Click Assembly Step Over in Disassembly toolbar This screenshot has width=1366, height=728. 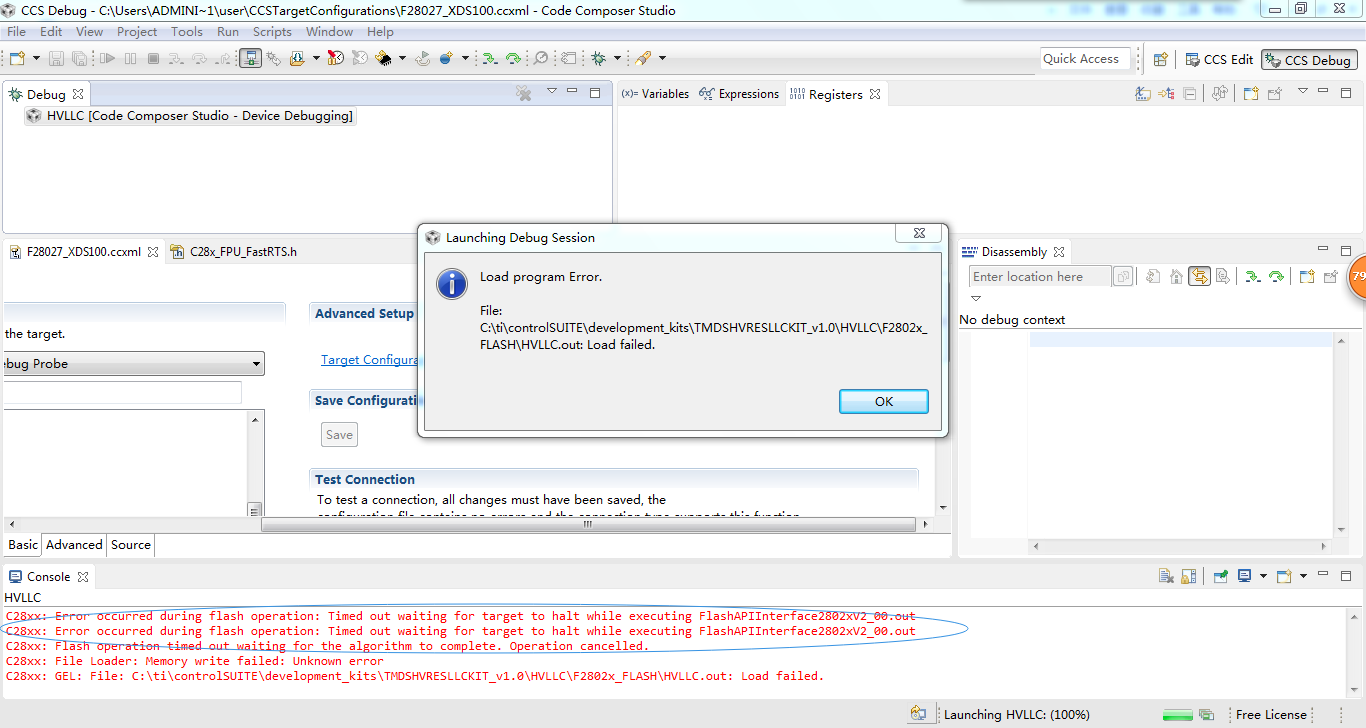tap(1276, 276)
